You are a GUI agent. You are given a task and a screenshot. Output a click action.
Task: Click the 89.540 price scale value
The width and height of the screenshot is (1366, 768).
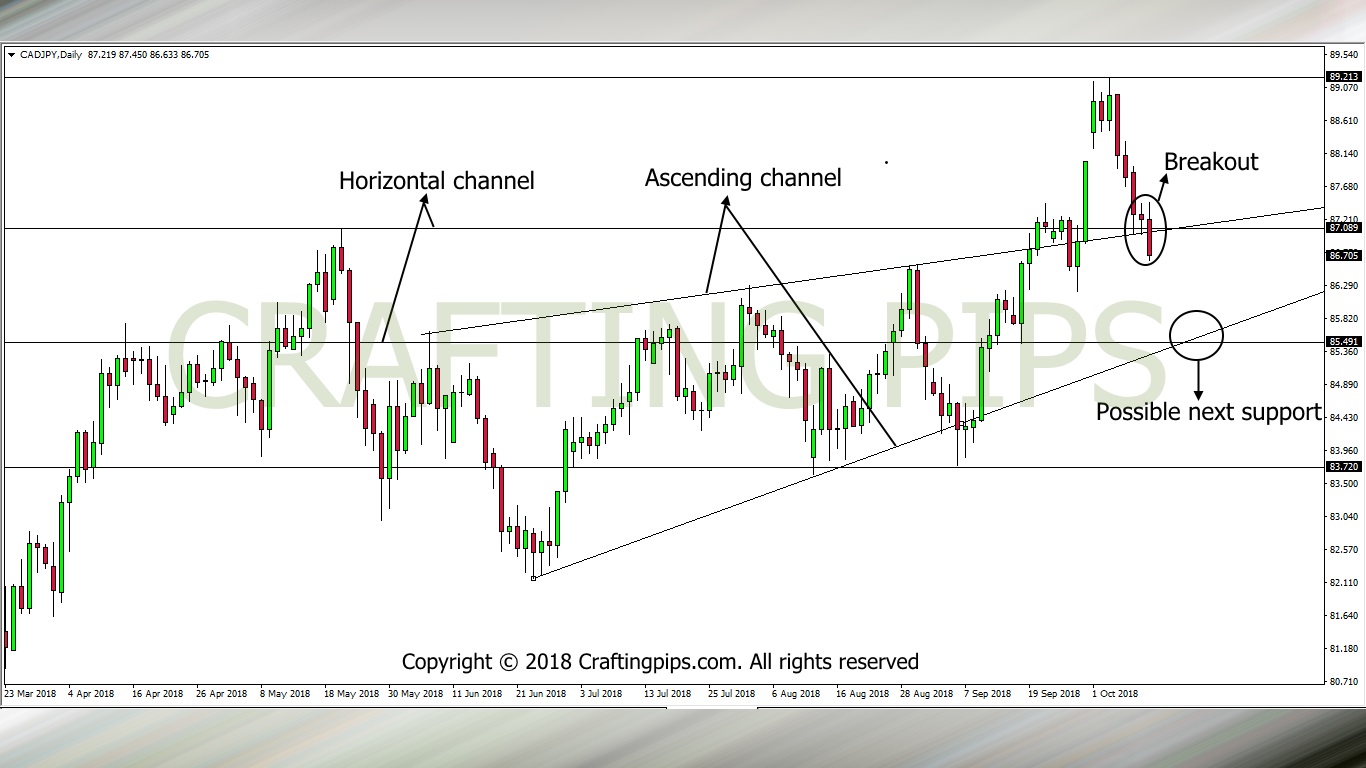click(1343, 55)
